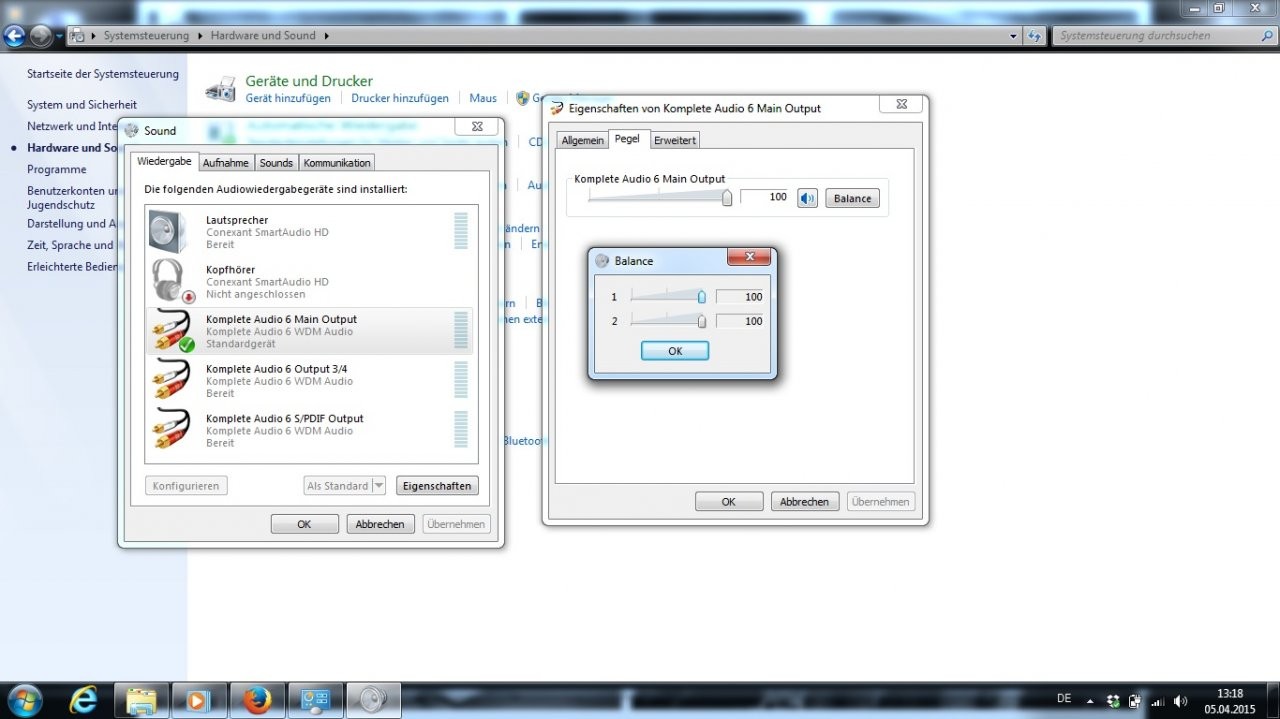Select the Lautsprecher device icon

coord(169,232)
